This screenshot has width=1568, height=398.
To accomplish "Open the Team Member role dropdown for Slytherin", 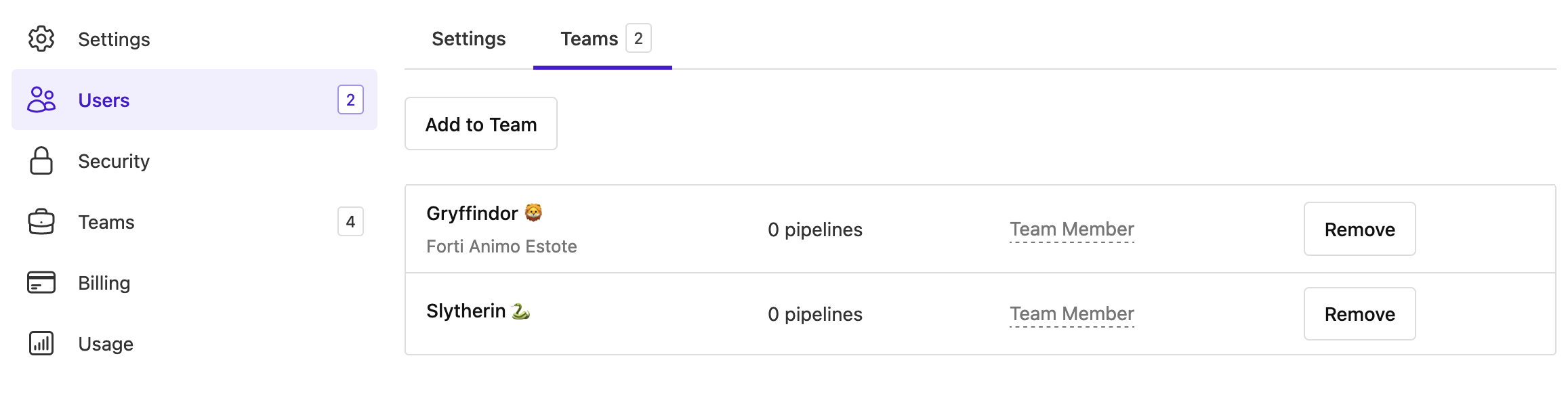I will (x=1071, y=313).
